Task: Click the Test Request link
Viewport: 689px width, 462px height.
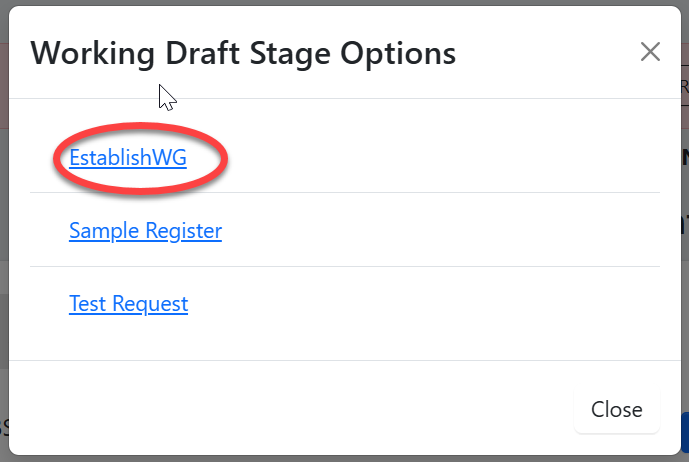Action: [x=128, y=303]
